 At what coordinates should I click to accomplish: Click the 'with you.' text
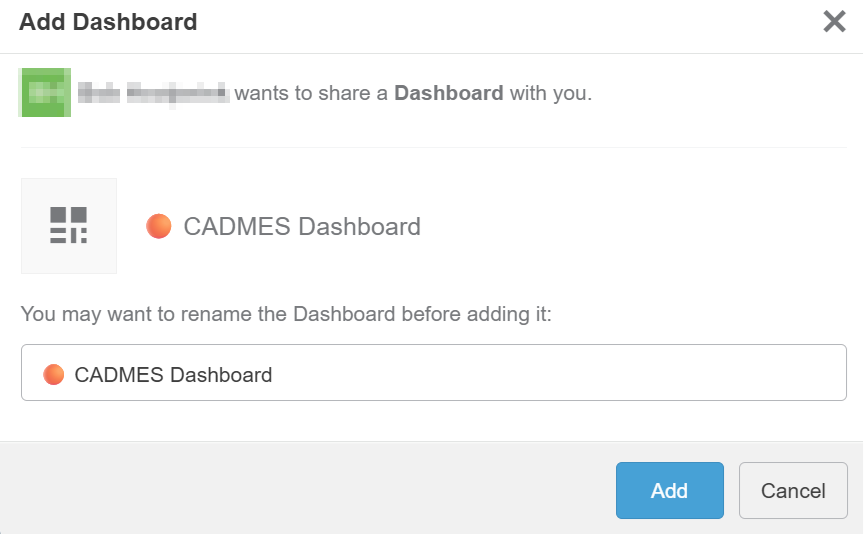551,94
